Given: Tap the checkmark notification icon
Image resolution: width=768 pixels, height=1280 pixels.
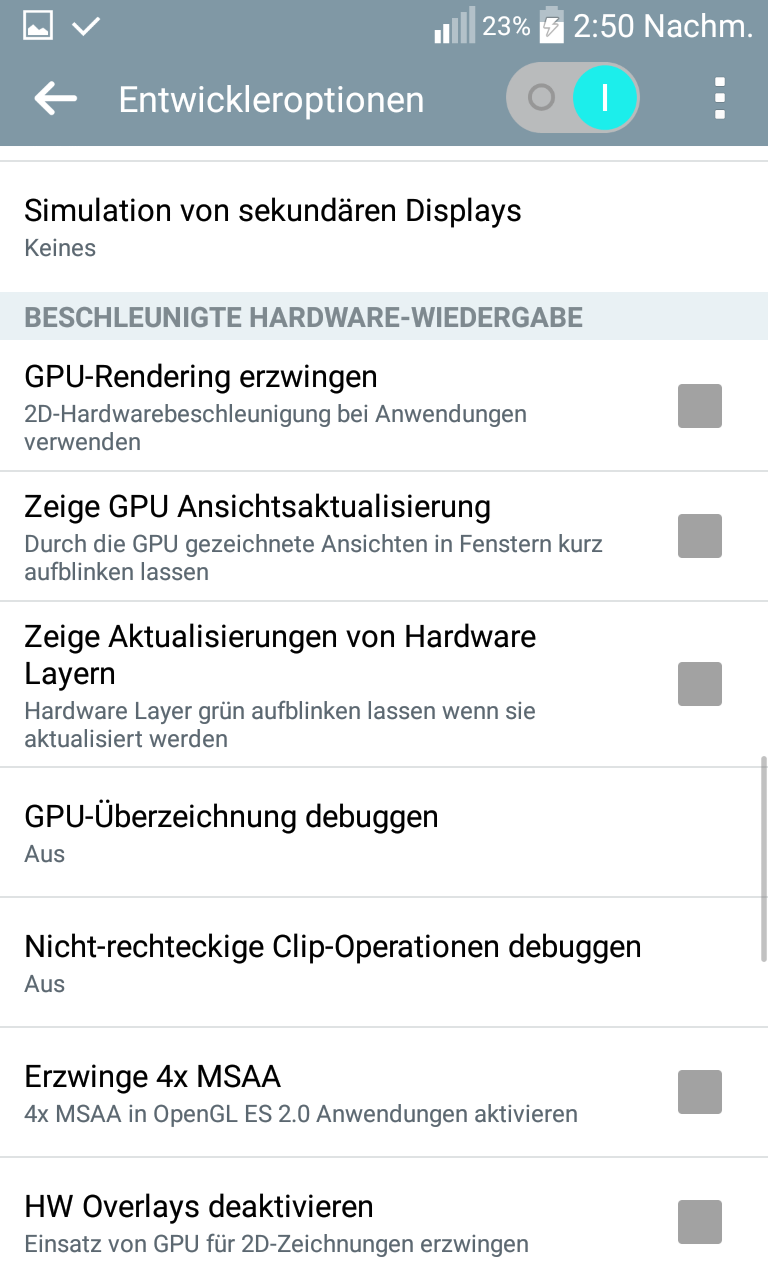Looking at the screenshot, I should point(86,26).
